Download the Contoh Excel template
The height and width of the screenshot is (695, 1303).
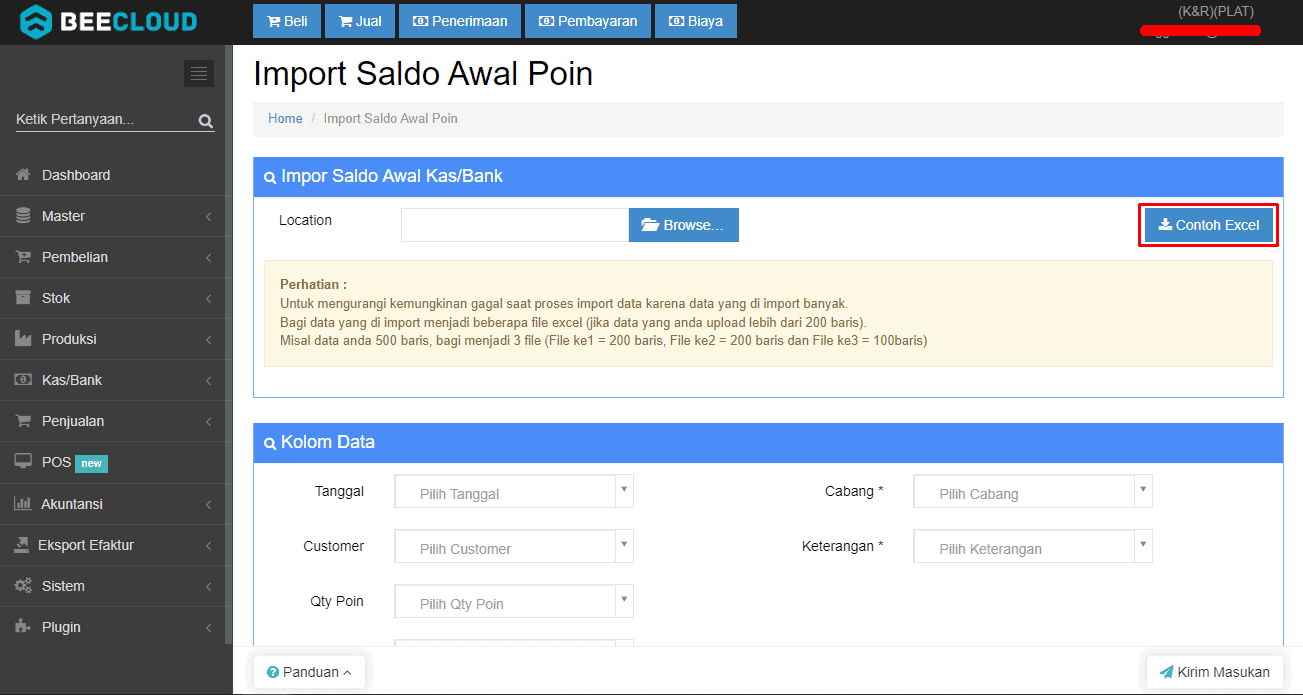(1208, 225)
